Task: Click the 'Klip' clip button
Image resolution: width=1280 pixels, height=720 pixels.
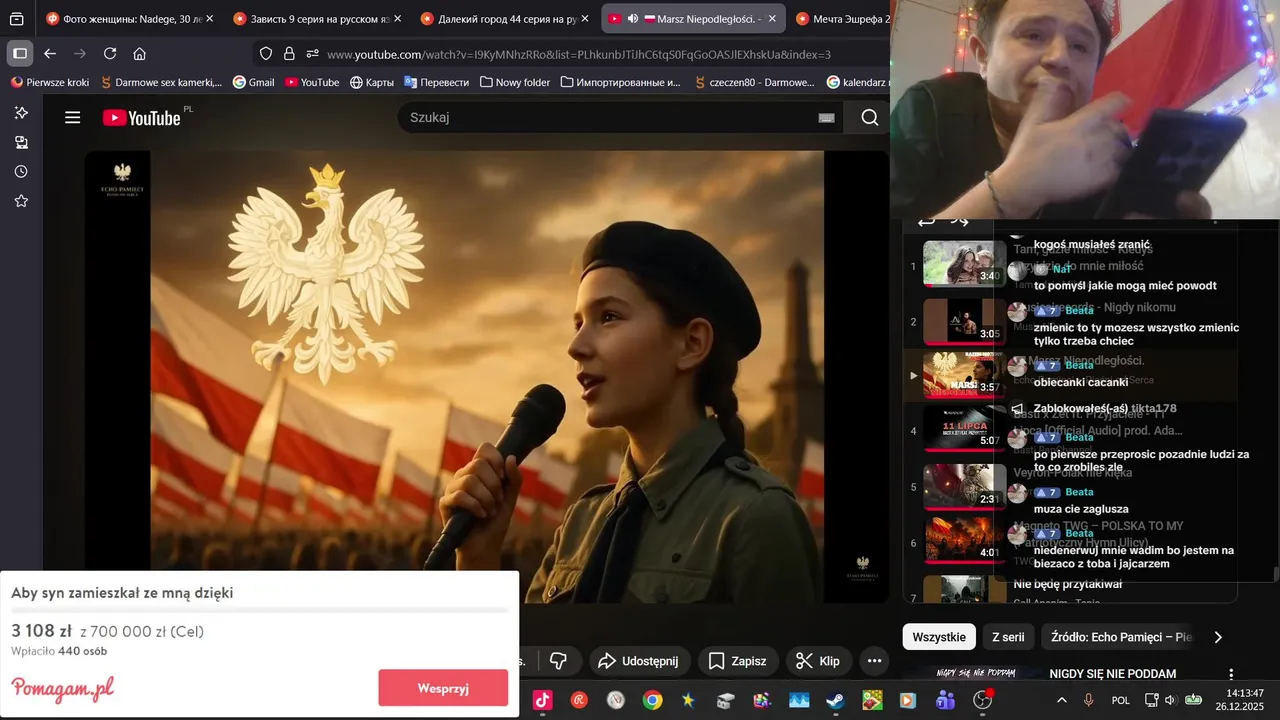Action: pos(818,661)
